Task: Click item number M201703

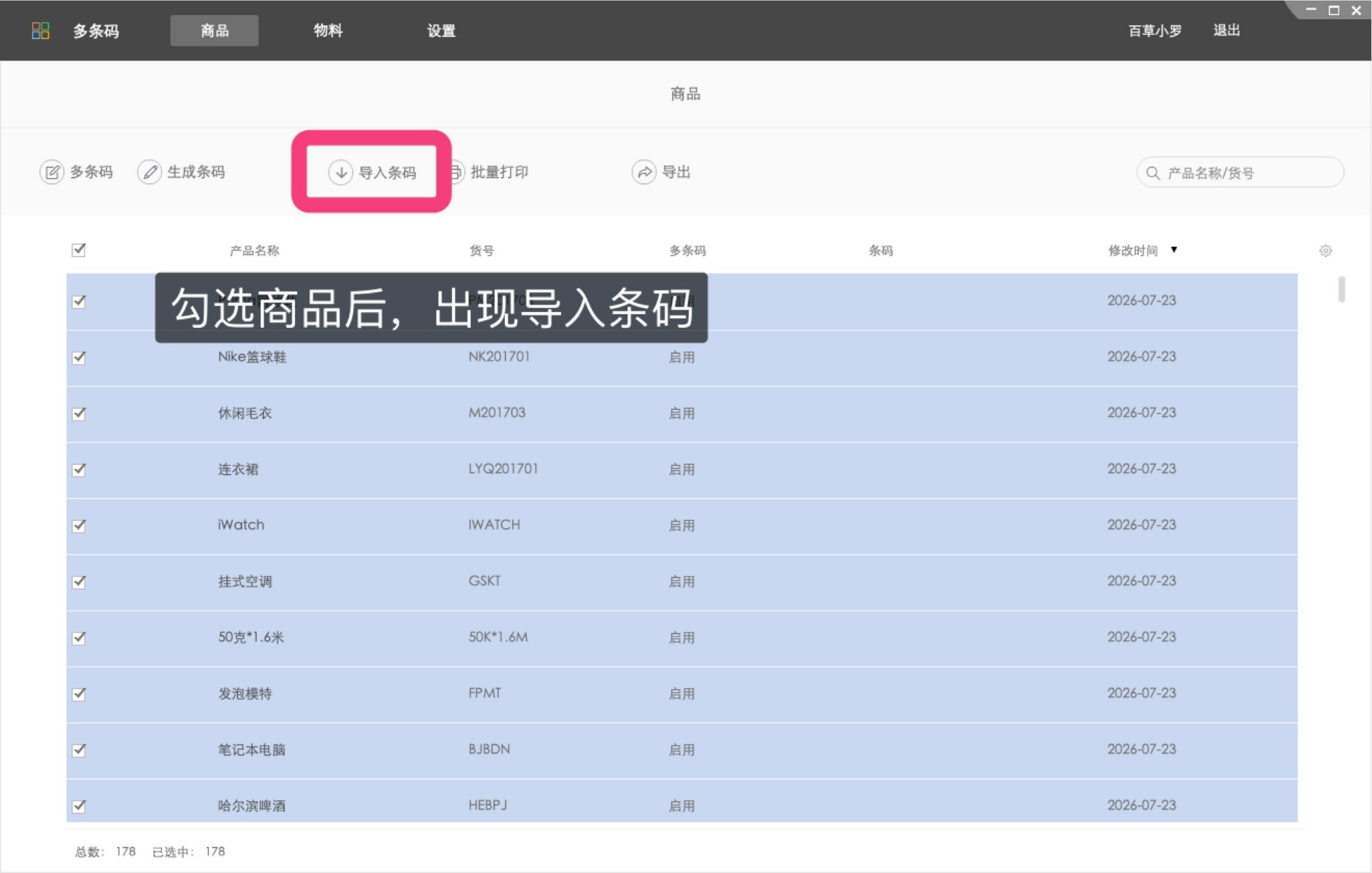Action: click(x=497, y=413)
